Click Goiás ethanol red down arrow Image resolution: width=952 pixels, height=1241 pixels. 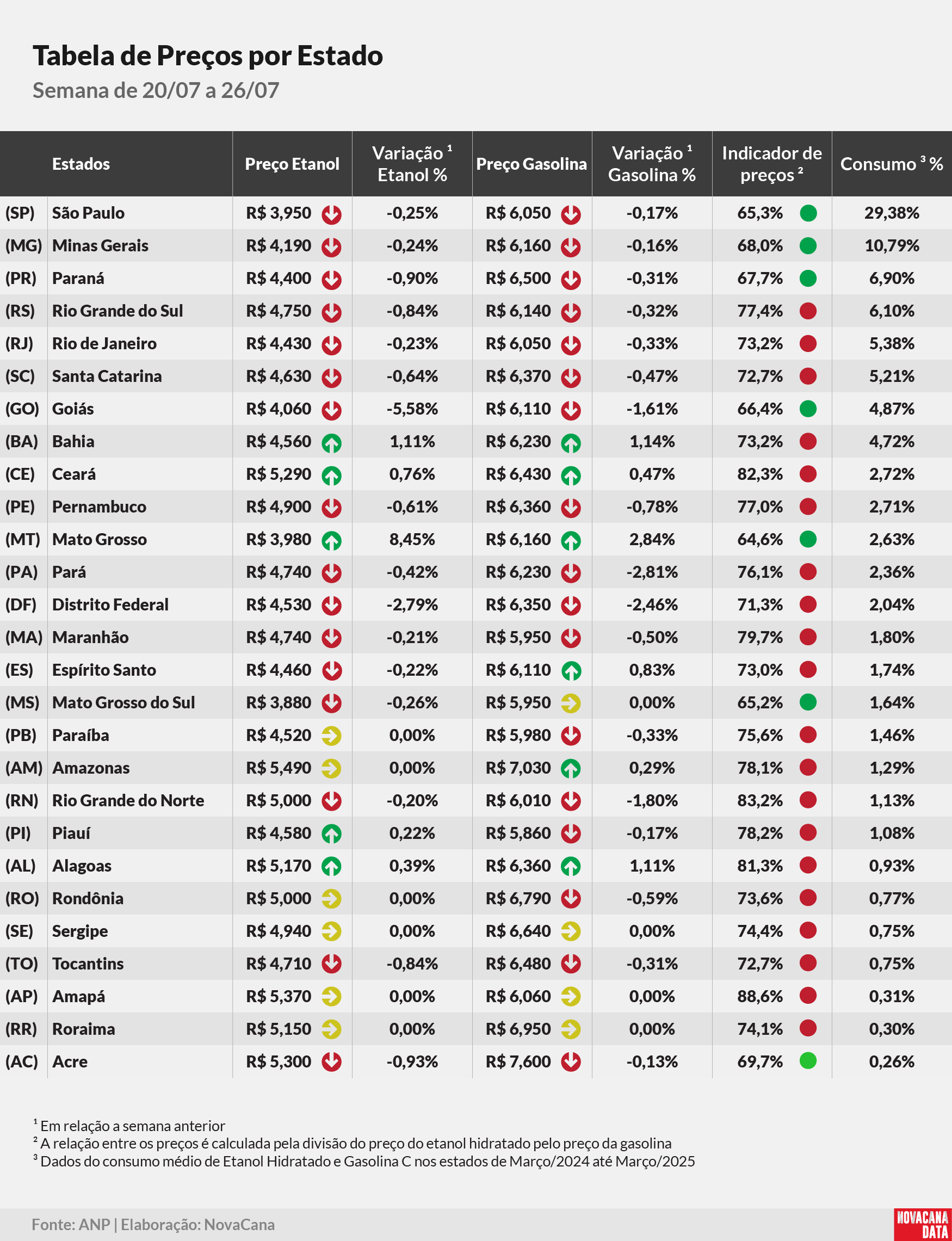click(331, 410)
